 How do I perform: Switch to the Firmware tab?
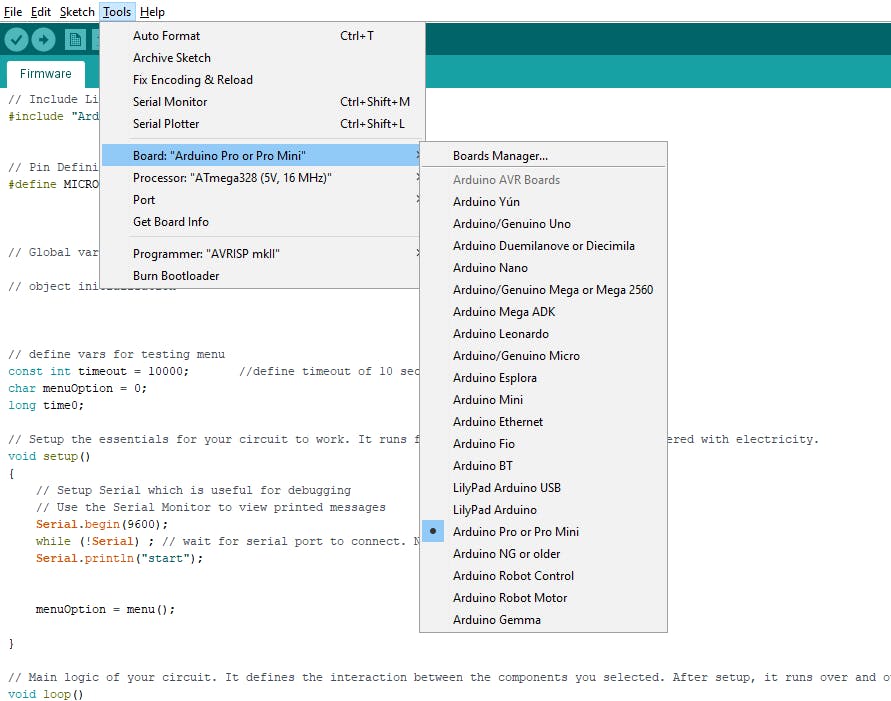pyautogui.click(x=46, y=74)
